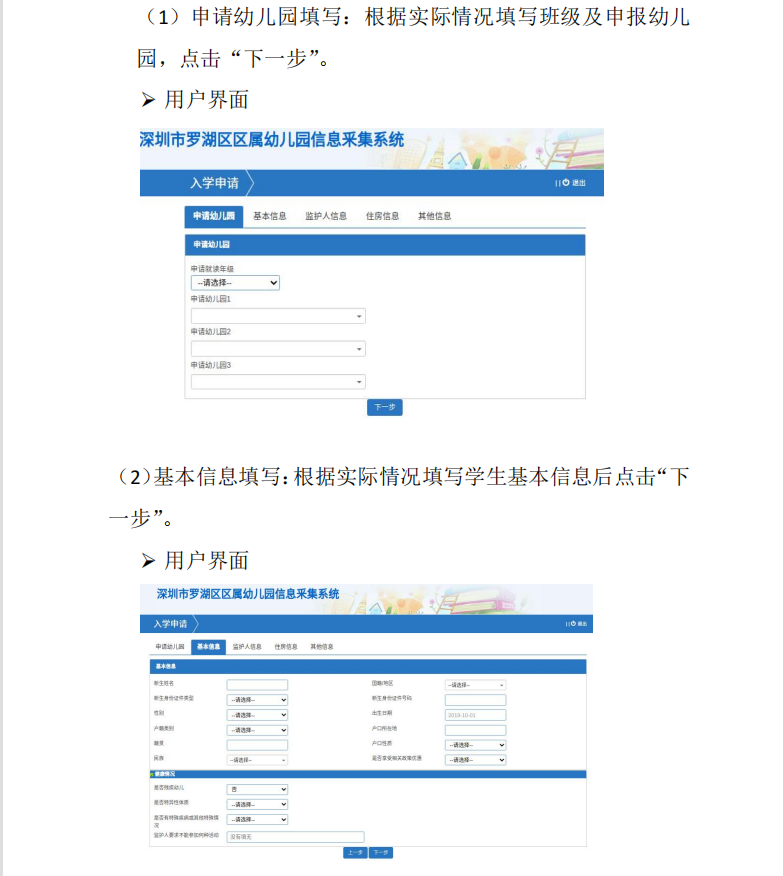Click the 申请幼儿园 blue section header
This screenshot has width=783, height=876.
tap(385, 245)
